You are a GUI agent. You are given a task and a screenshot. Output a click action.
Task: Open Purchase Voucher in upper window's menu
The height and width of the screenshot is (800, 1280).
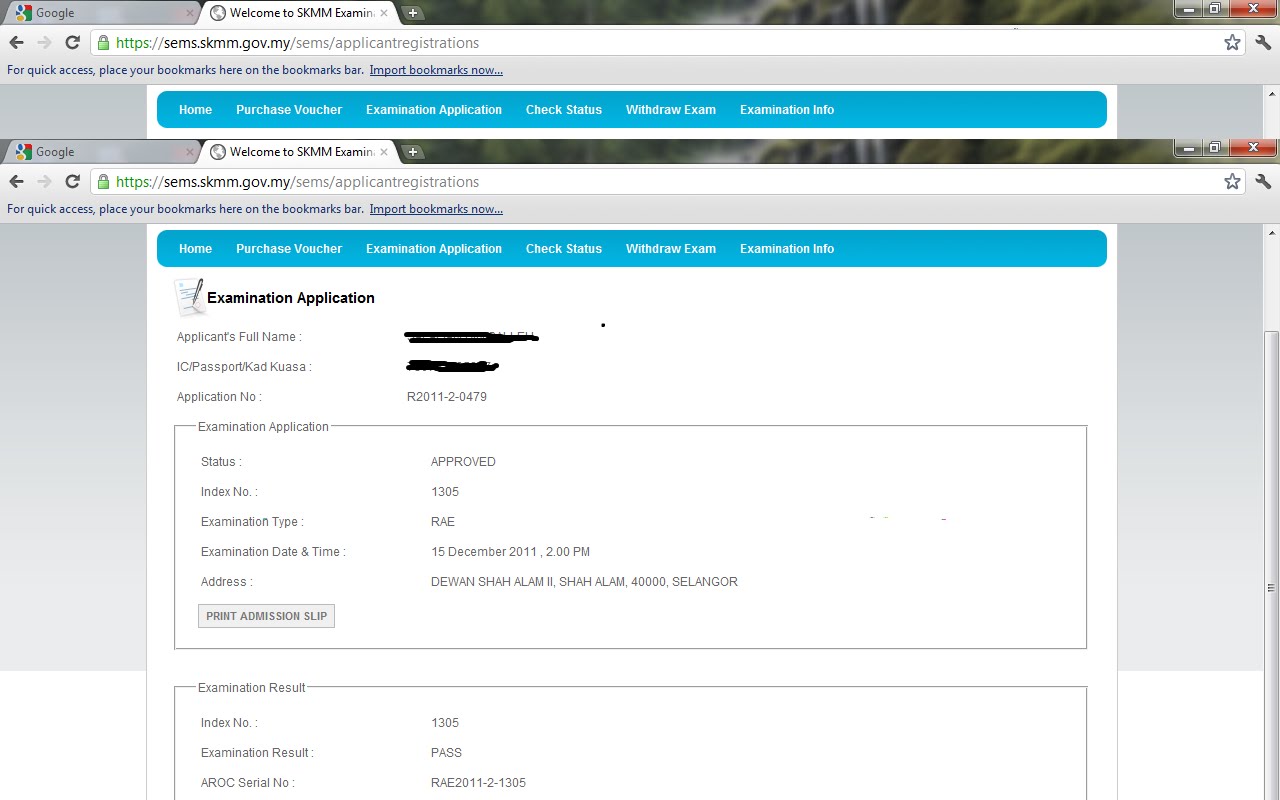click(289, 110)
